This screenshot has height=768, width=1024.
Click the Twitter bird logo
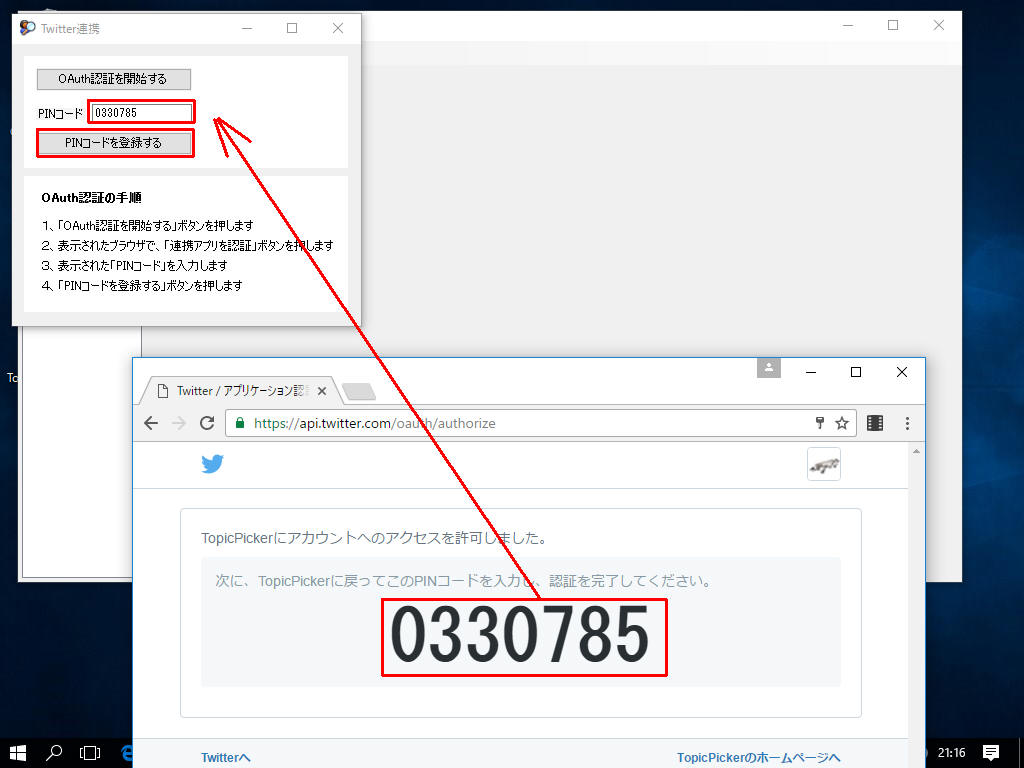pyautogui.click(x=212, y=464)
